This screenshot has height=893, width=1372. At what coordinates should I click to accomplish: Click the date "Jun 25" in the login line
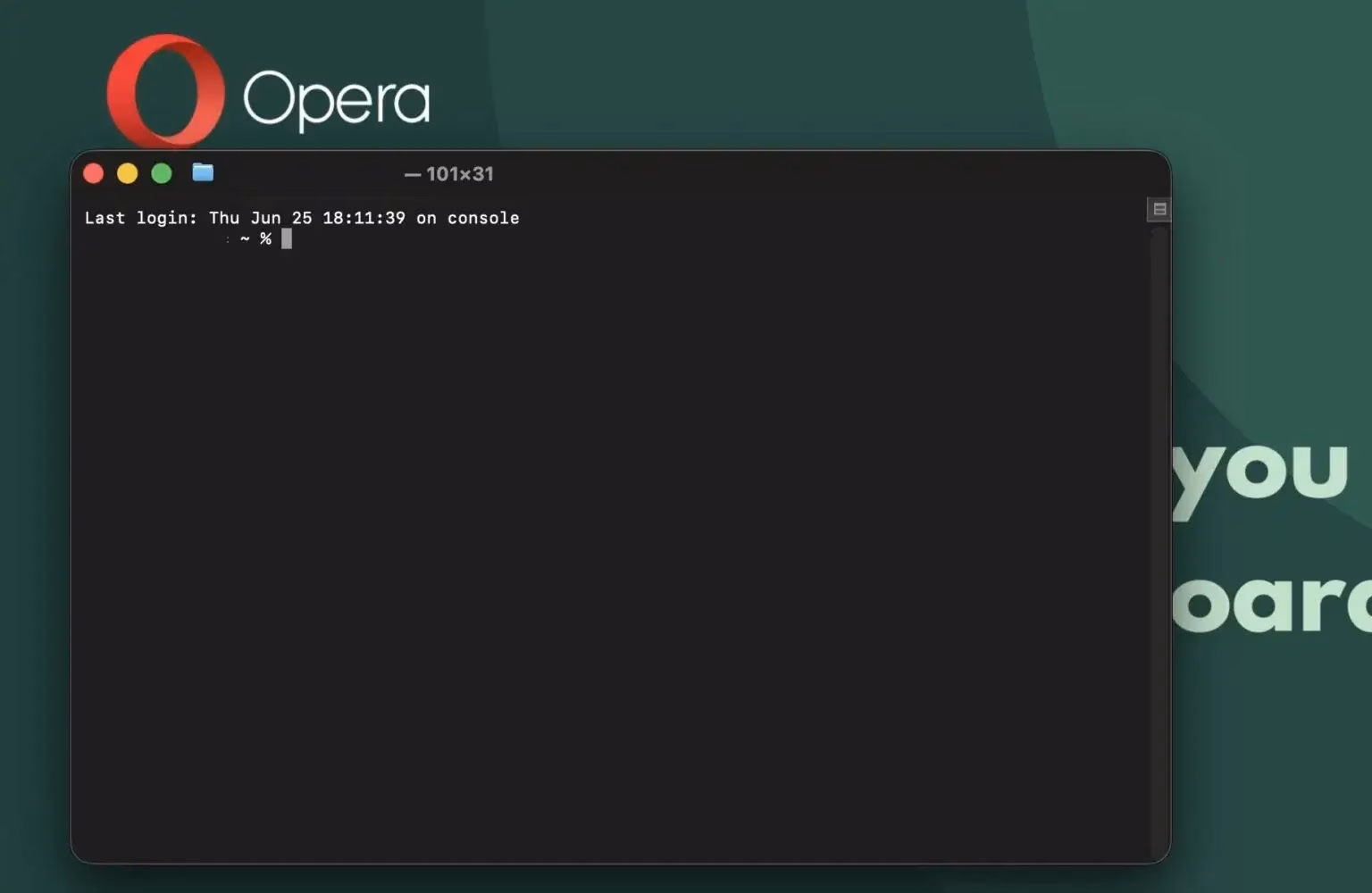click(281, 218)
